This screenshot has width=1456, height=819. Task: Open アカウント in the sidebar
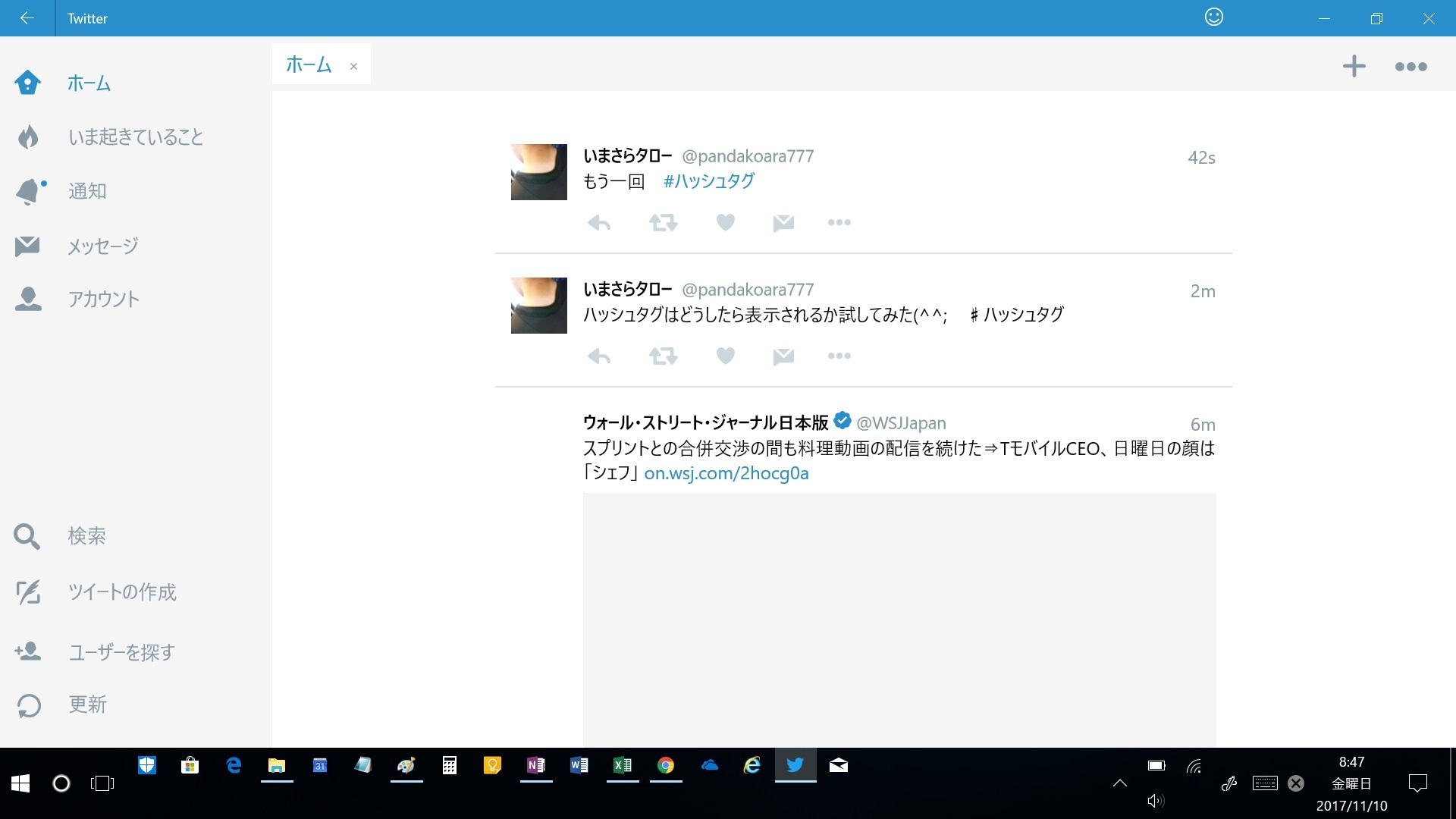click(103, 299)
